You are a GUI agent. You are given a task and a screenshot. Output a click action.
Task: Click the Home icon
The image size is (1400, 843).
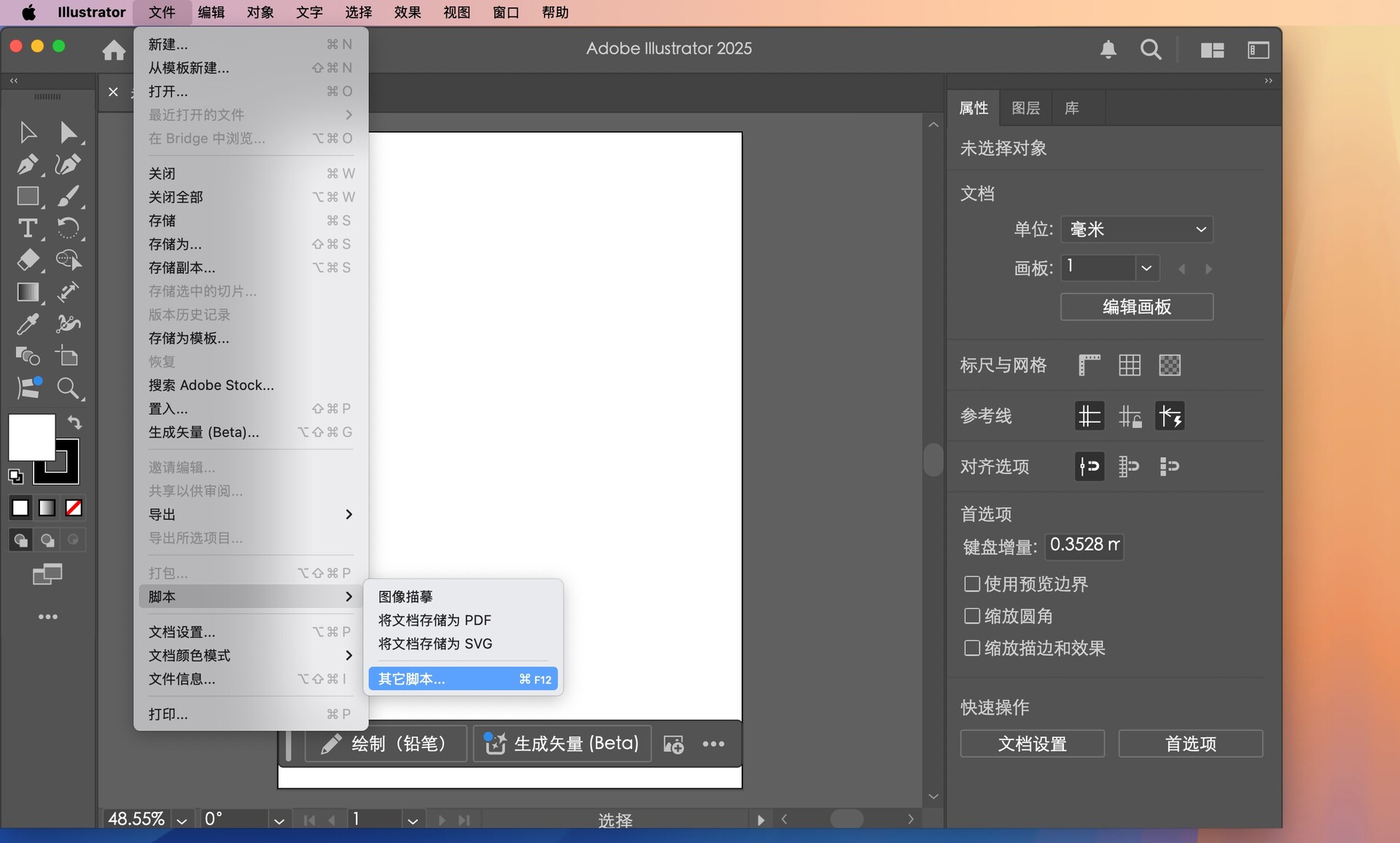tap(114, 50)
